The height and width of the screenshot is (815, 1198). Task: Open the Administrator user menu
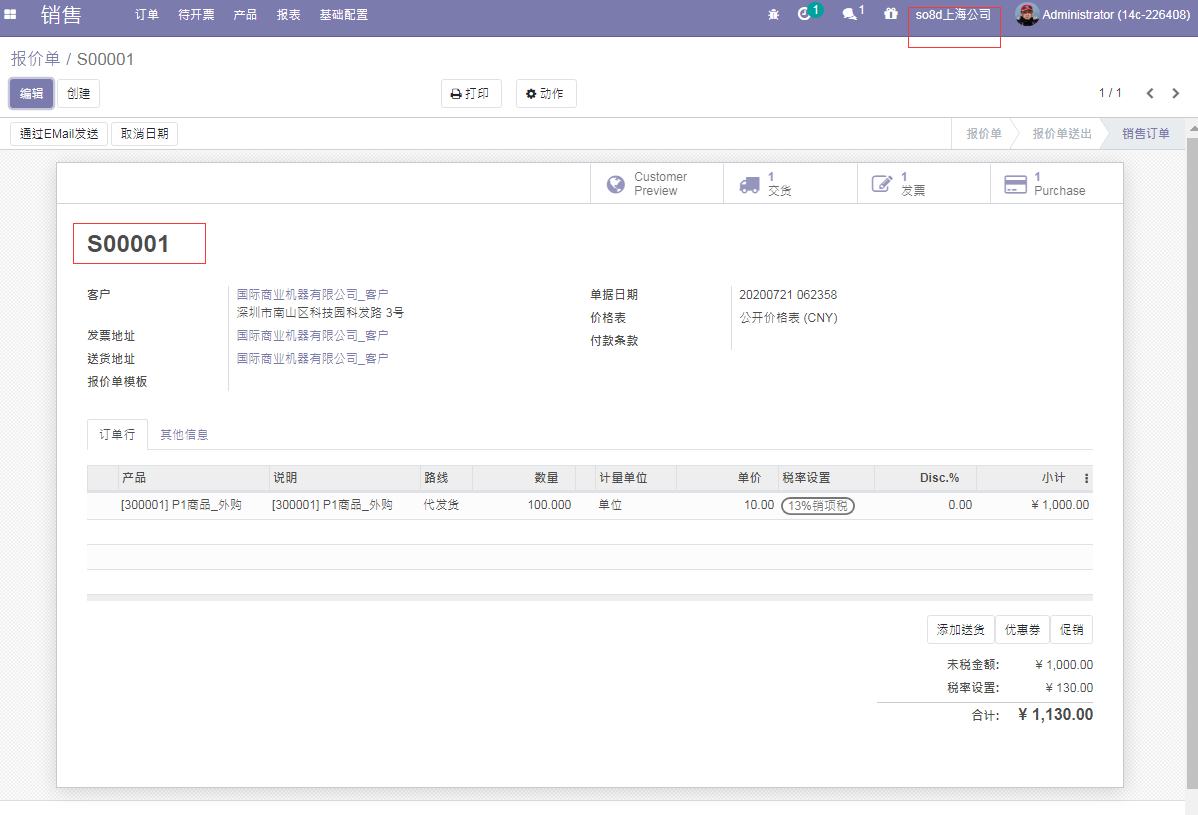[1102, 15]
